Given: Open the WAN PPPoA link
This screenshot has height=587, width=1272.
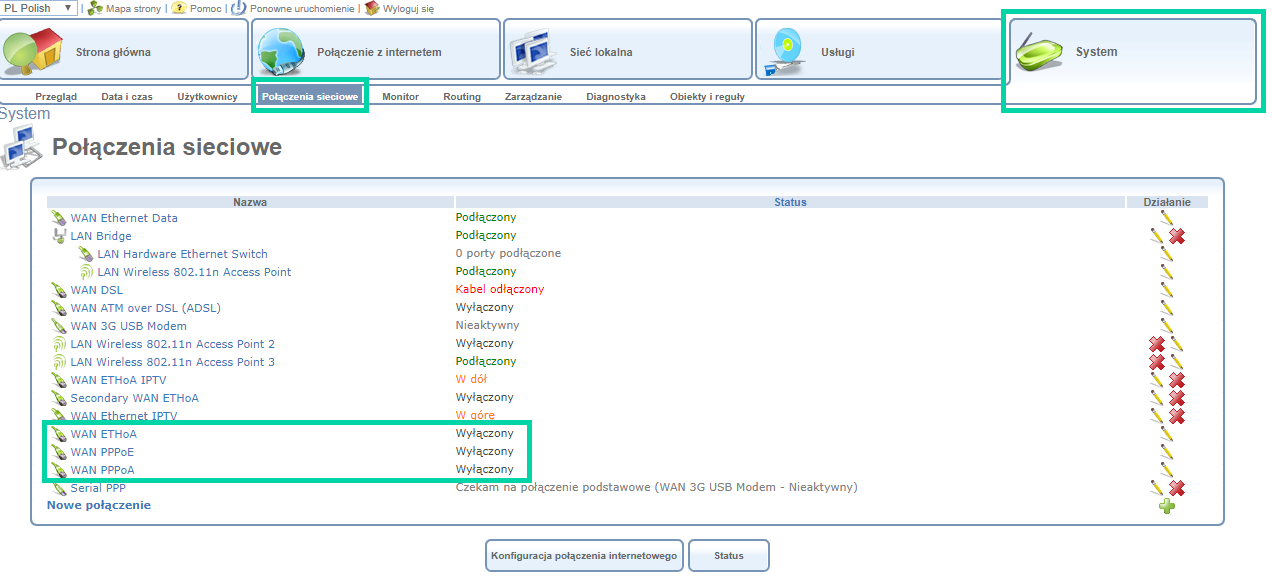Looking at the screenshot, I should [103, 470].
